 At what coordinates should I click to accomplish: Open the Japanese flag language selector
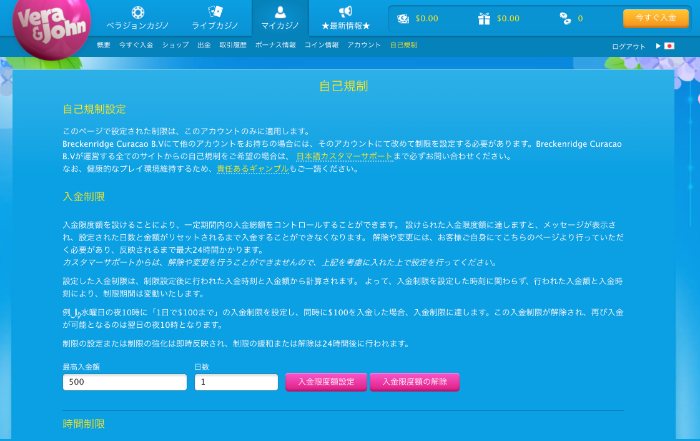(669, 46)
